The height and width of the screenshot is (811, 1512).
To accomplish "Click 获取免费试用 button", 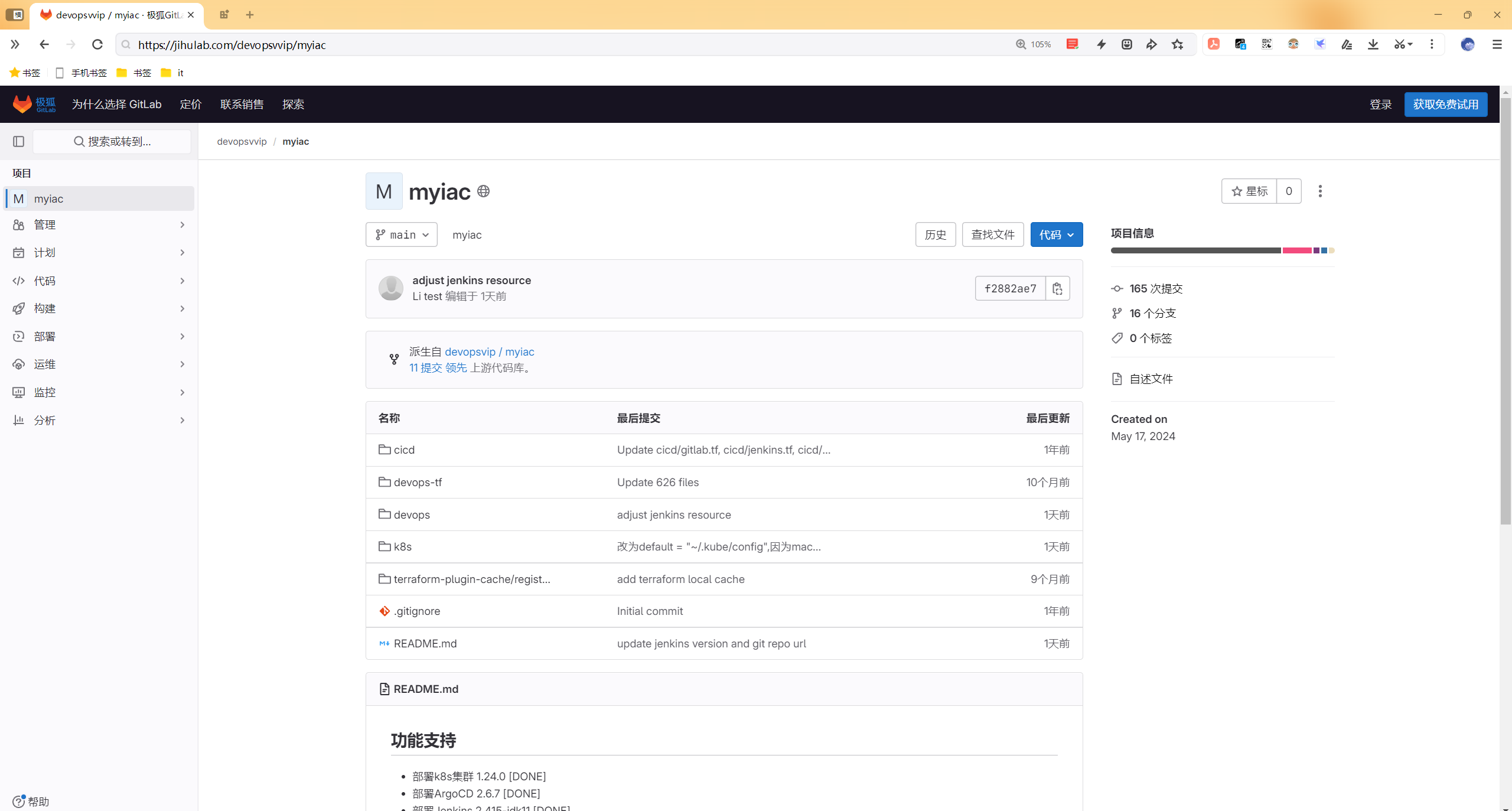I will click(x=1446, y=104).
